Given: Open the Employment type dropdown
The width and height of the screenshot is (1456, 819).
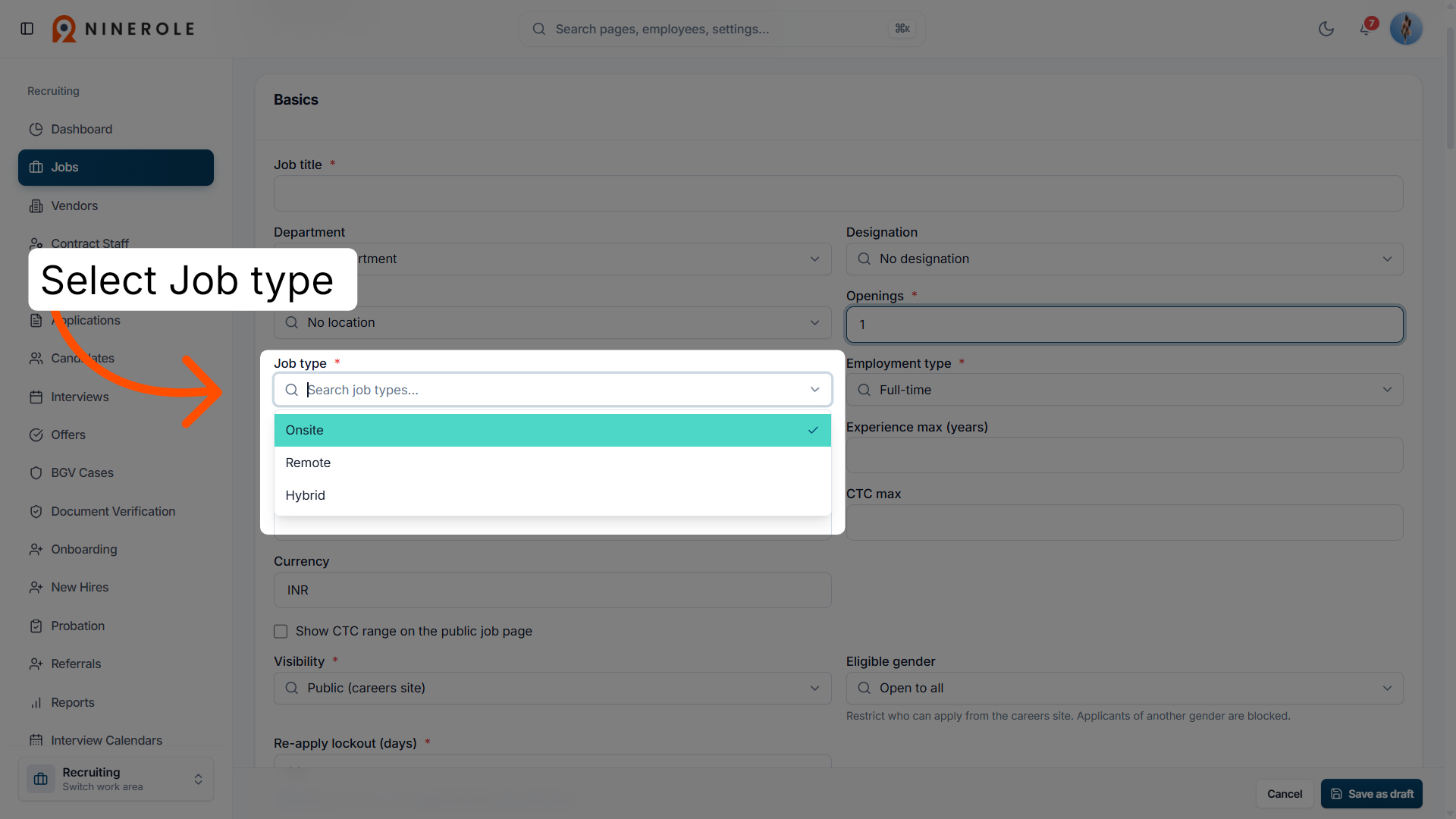Looking at the screenshot, I should tap(1125, 390).
